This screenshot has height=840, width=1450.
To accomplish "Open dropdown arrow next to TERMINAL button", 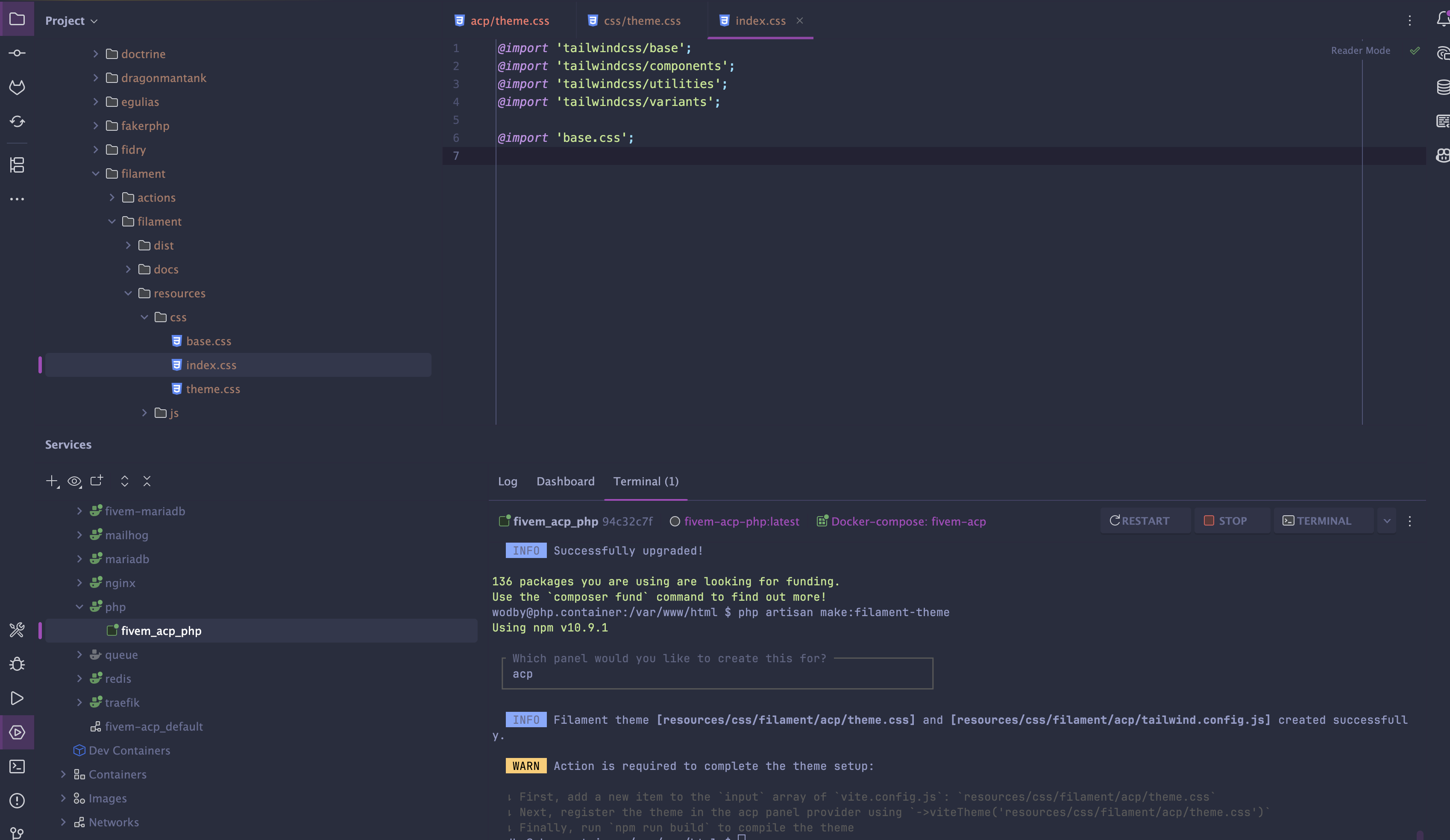I will coord(1387,521).
